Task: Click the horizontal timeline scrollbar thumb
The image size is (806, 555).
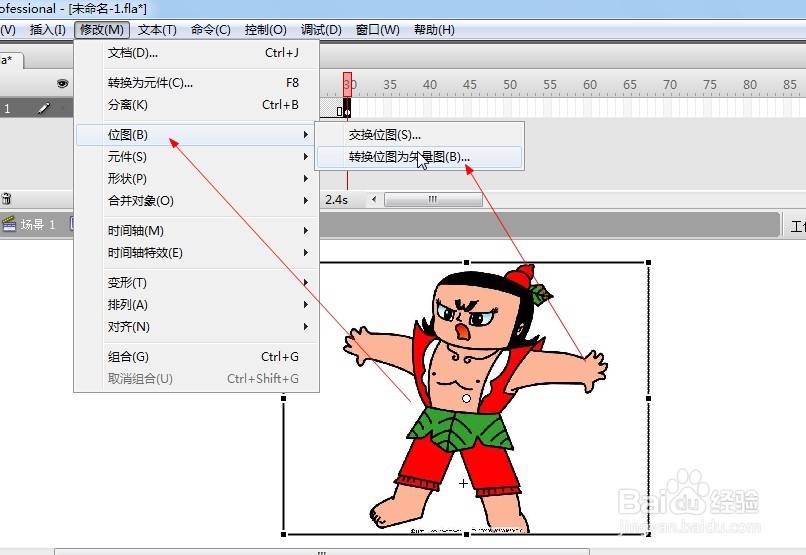Action: click(x=433, y=199)
